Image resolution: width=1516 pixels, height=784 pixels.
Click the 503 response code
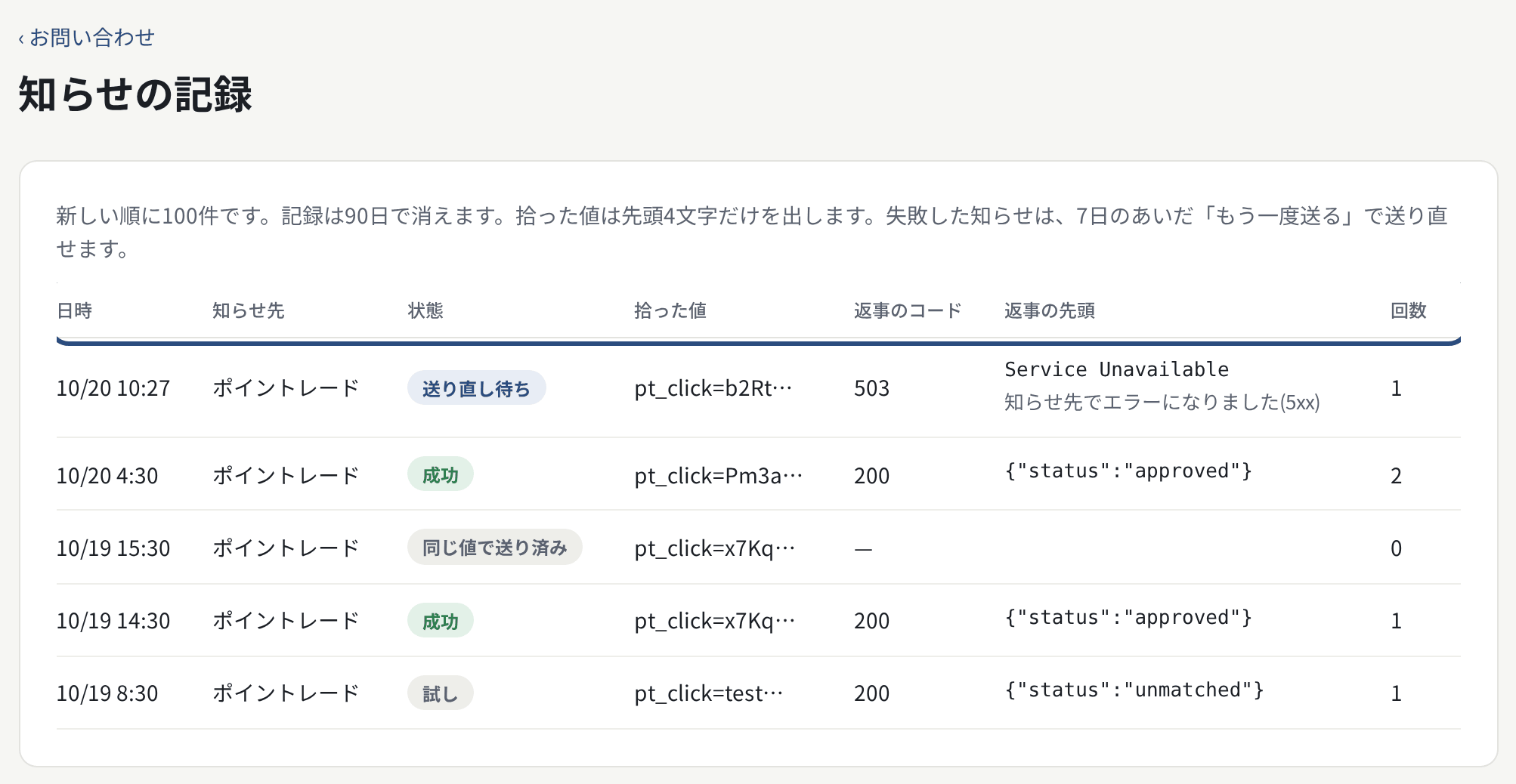coord(871,388)
